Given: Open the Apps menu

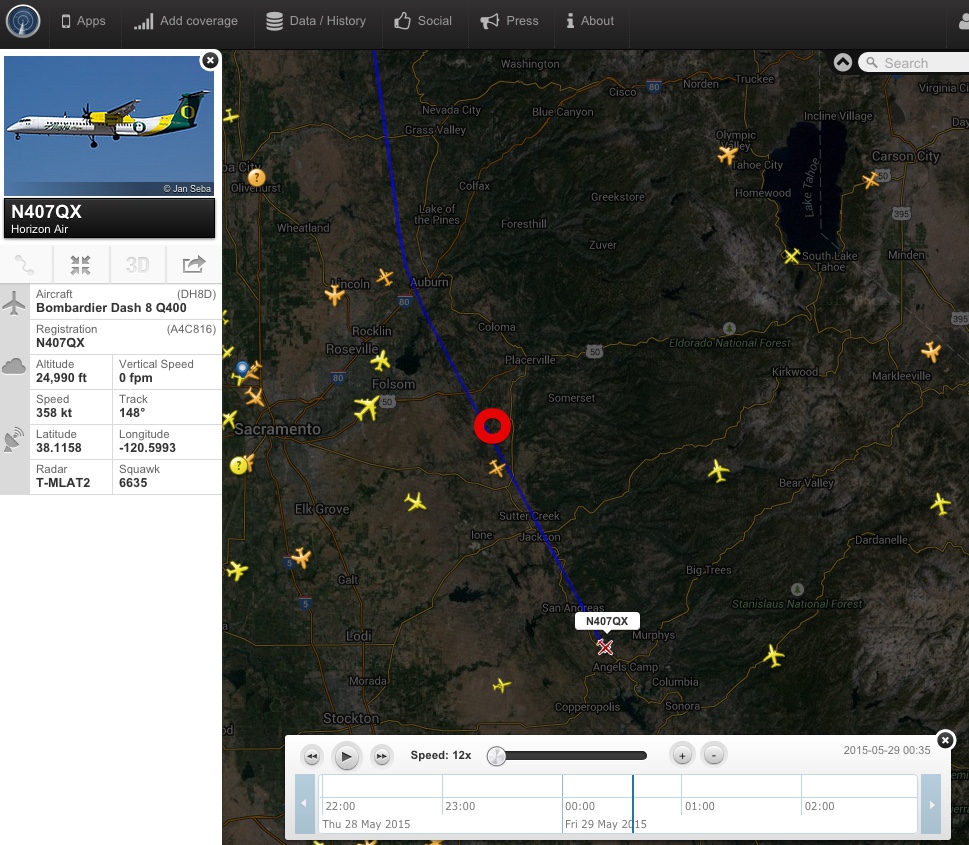Looking at the screenshot, I should (83, 21).
